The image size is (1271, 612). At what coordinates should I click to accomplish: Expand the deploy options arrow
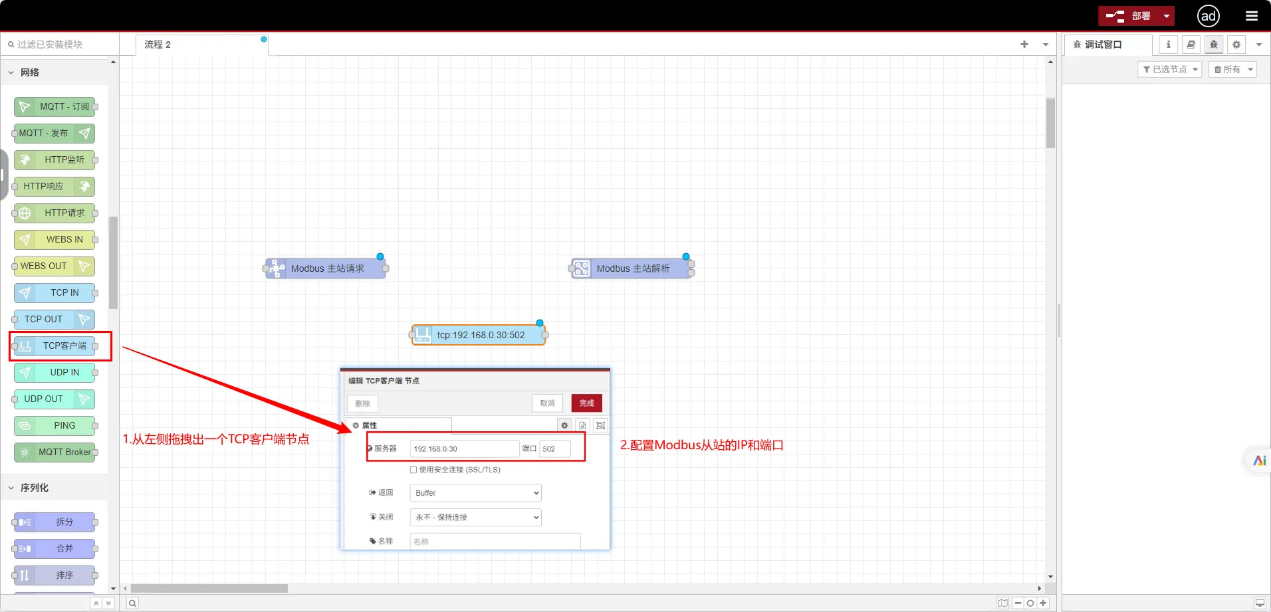(1166, 16)
